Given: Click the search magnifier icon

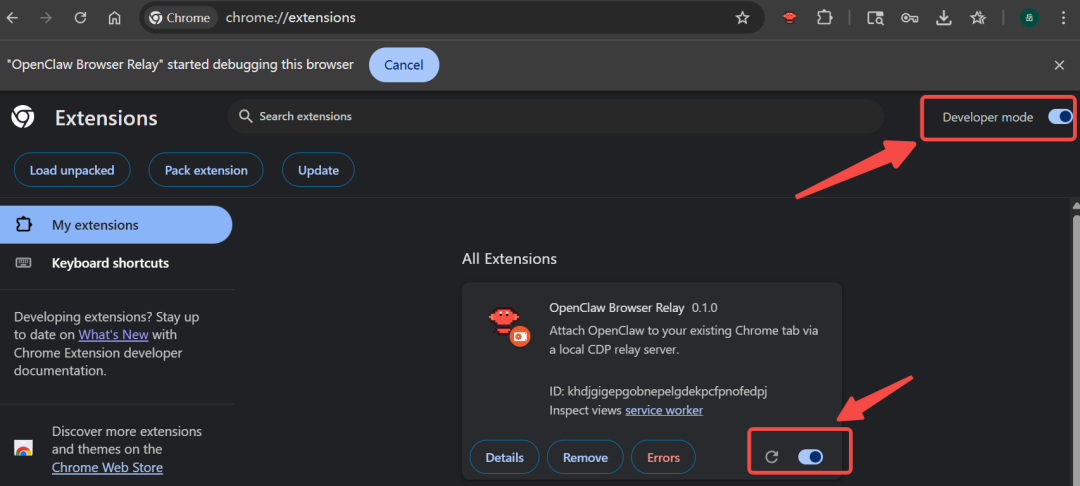Looking at the screenshot, I should [x=246, y=116].
